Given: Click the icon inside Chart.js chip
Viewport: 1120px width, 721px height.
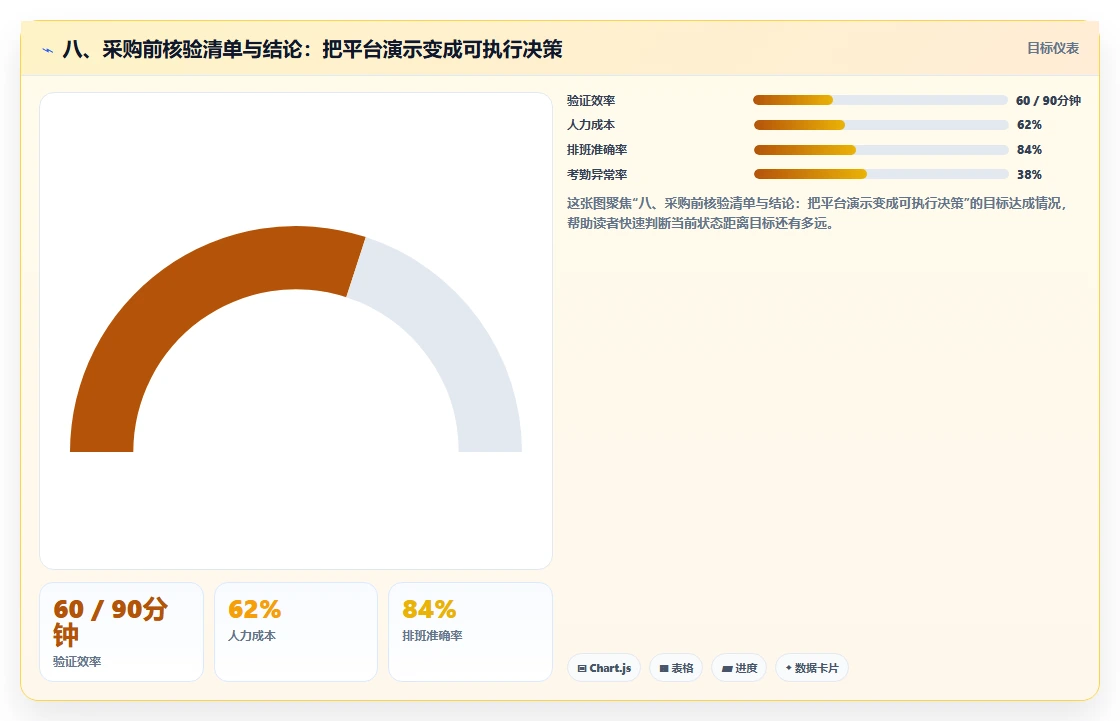Looking at the screenshot, I should point(582,668).
